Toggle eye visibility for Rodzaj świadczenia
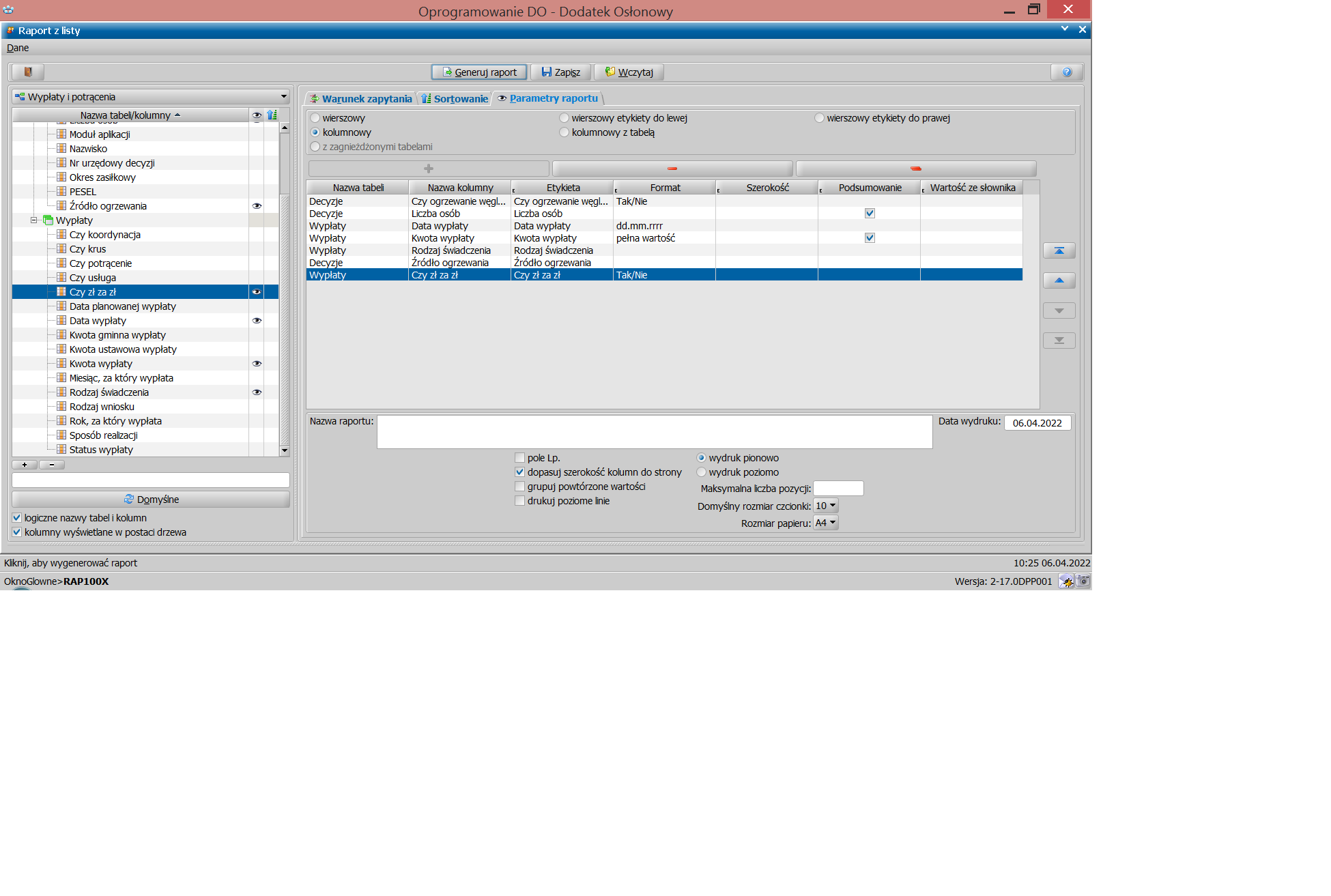This screenshot has width=1331, height=896. coord(257,392)
